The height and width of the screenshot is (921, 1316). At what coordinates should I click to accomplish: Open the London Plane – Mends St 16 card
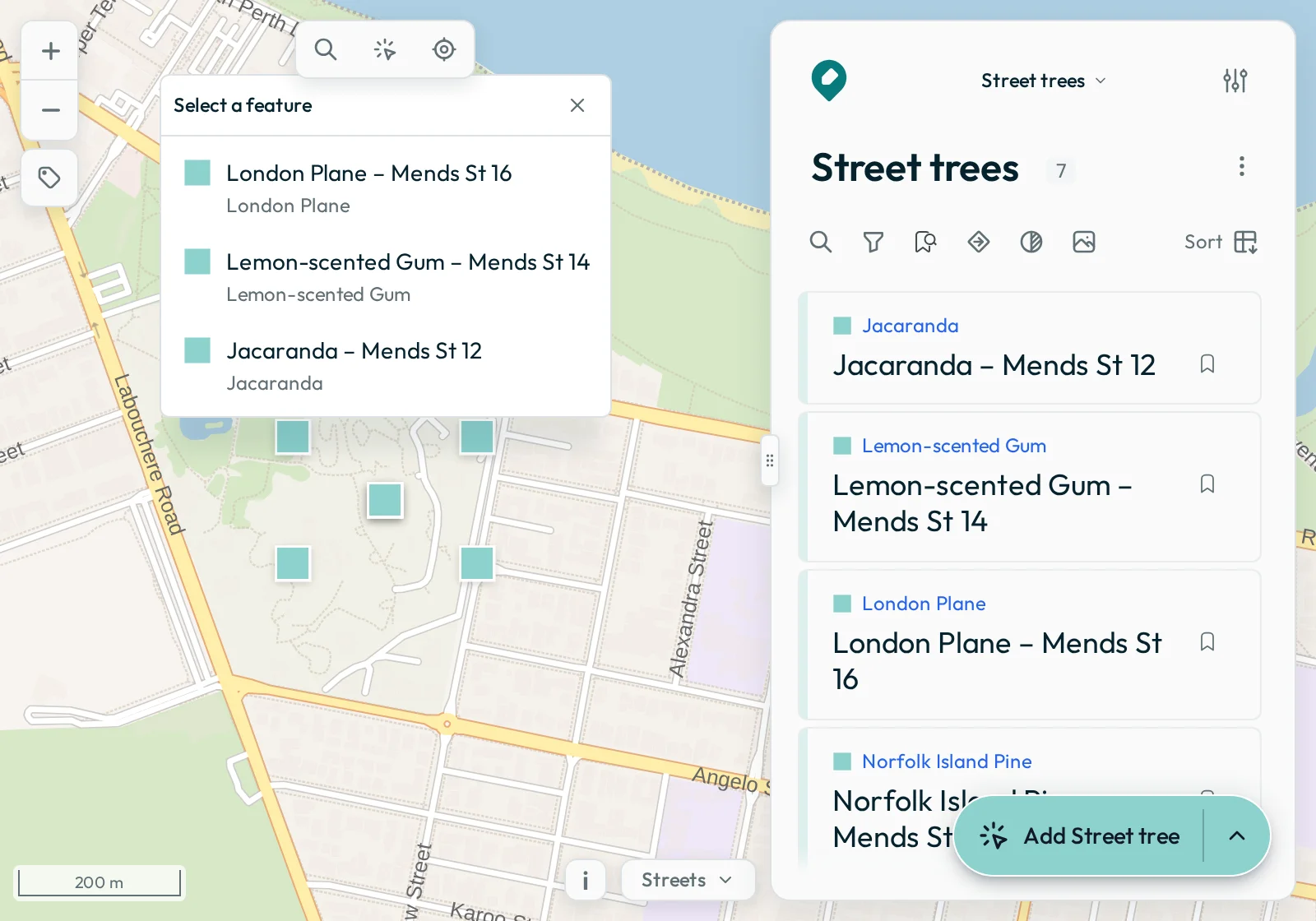(x=1030, y=646)
